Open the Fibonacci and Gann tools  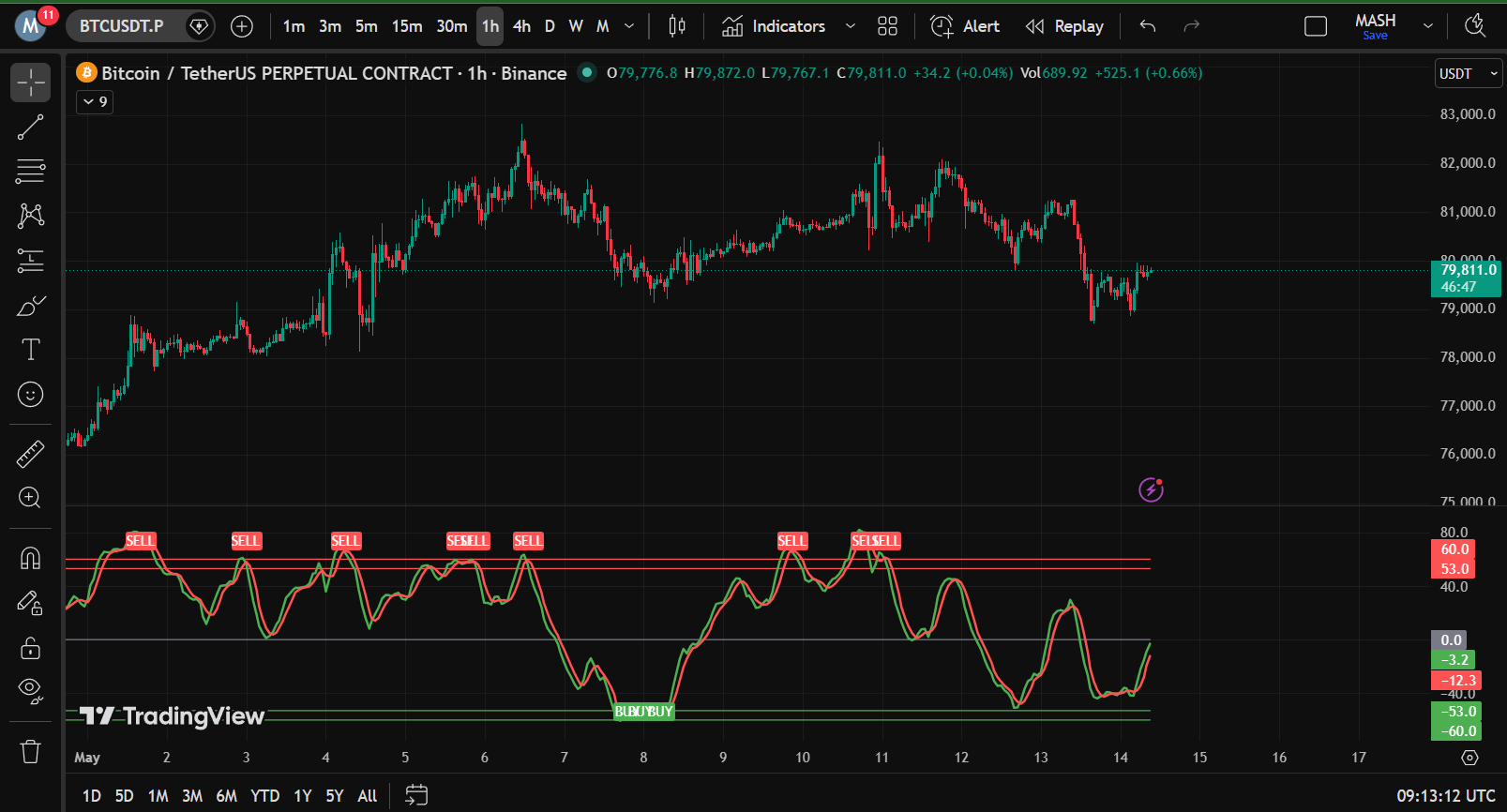(x=30, y=172)
